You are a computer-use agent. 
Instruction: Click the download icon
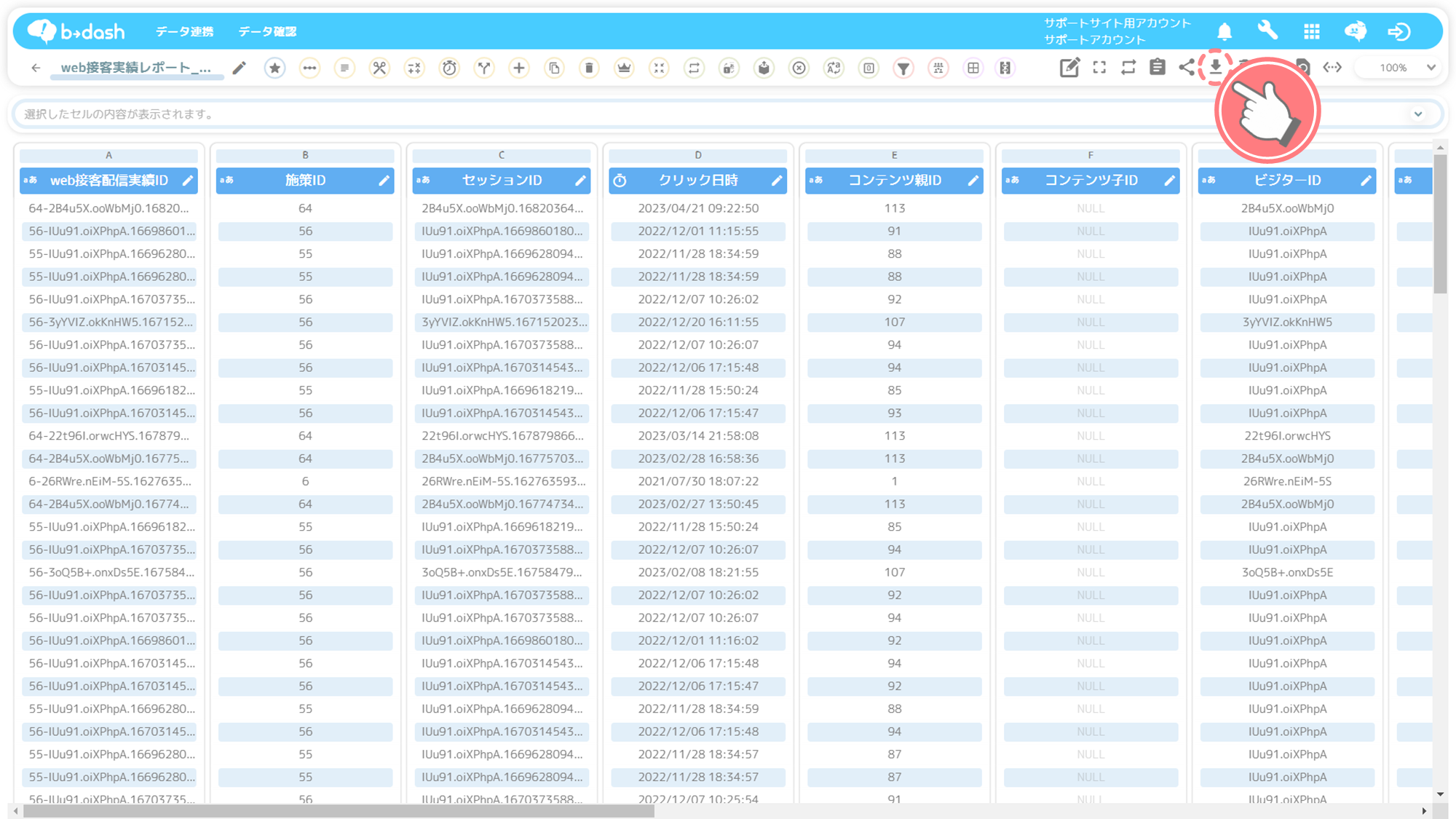(x=1215, y=67)
